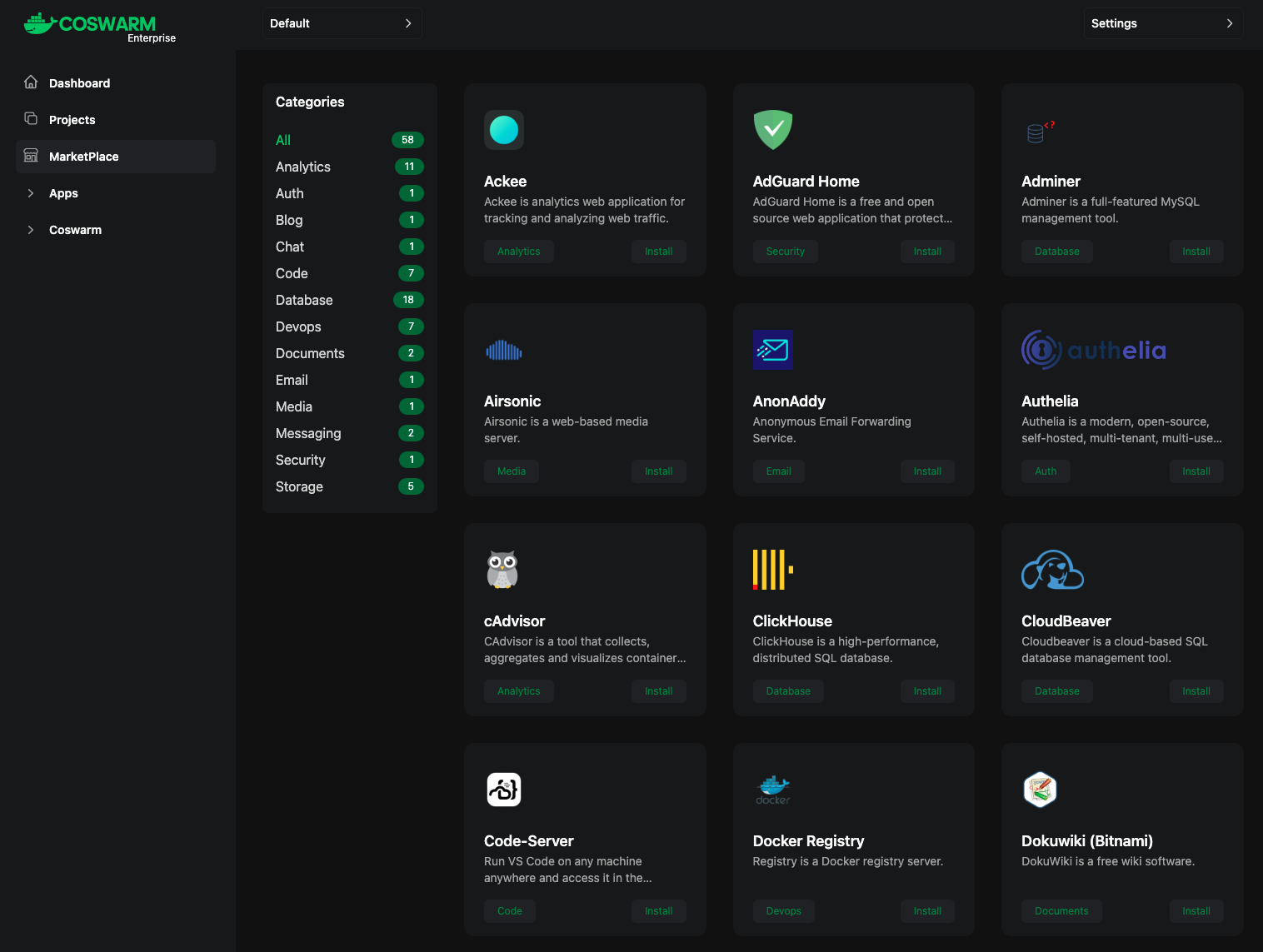Filter by Auth category
This screenshot has height=952, width=1263.
click(x=350, y=193)
